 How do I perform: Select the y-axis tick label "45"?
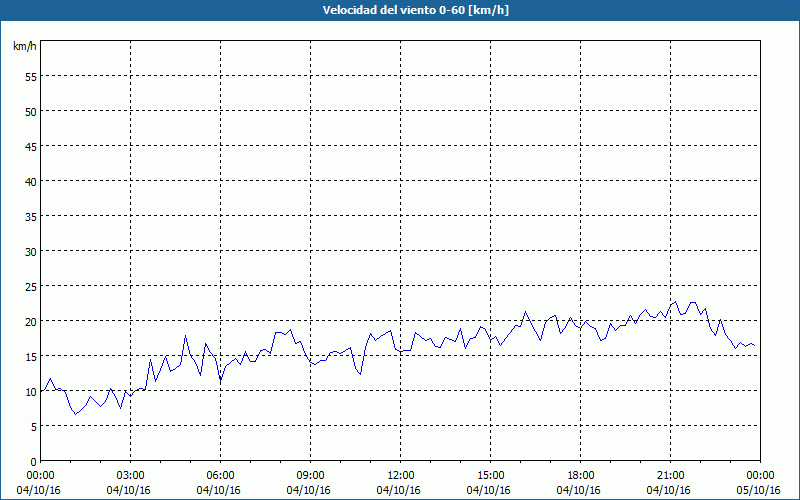click(31, 146)
